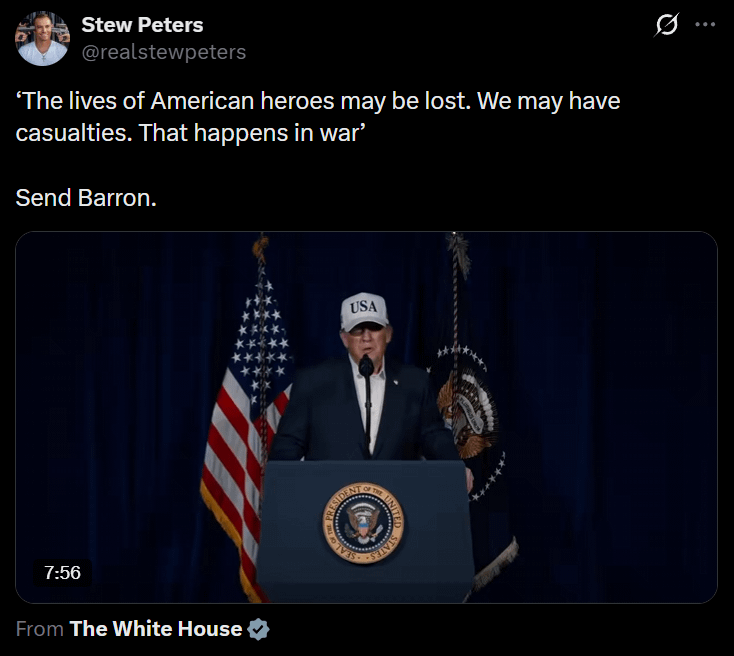Image resolution: width=734 pixels, height=656 pixels.
Task: Click the display name Stew Peters
Action: click(142, 24)
